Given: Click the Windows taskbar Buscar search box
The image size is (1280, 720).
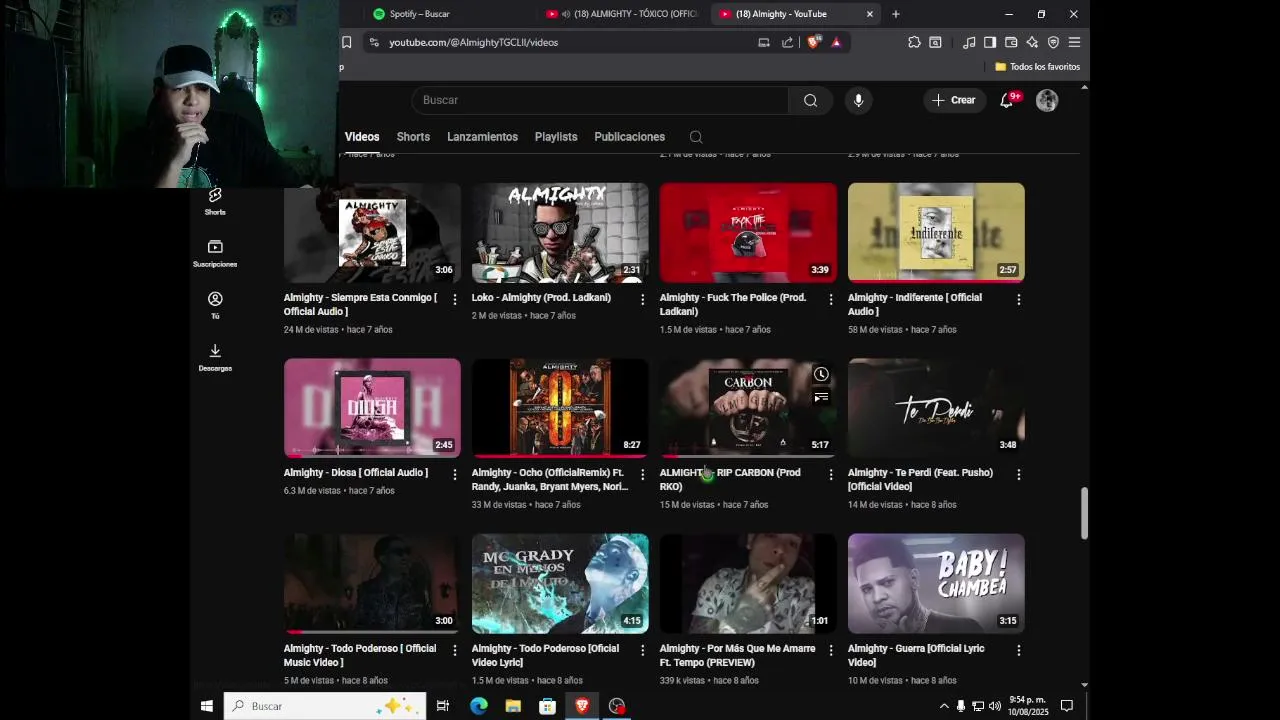Looking at the screenshot, I should [x=325, y=706].
